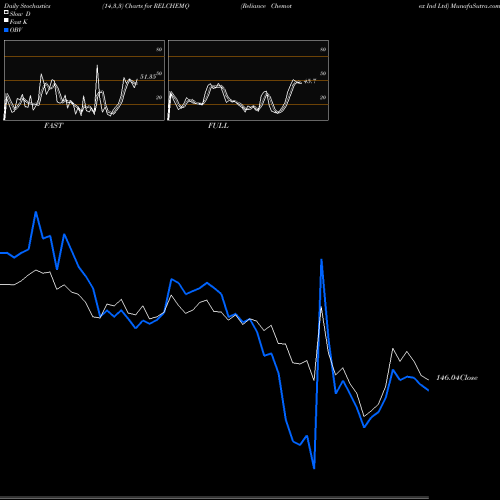Click the 20 level label in FAST chart
500x500 pixels.
[x=159, y=97]
